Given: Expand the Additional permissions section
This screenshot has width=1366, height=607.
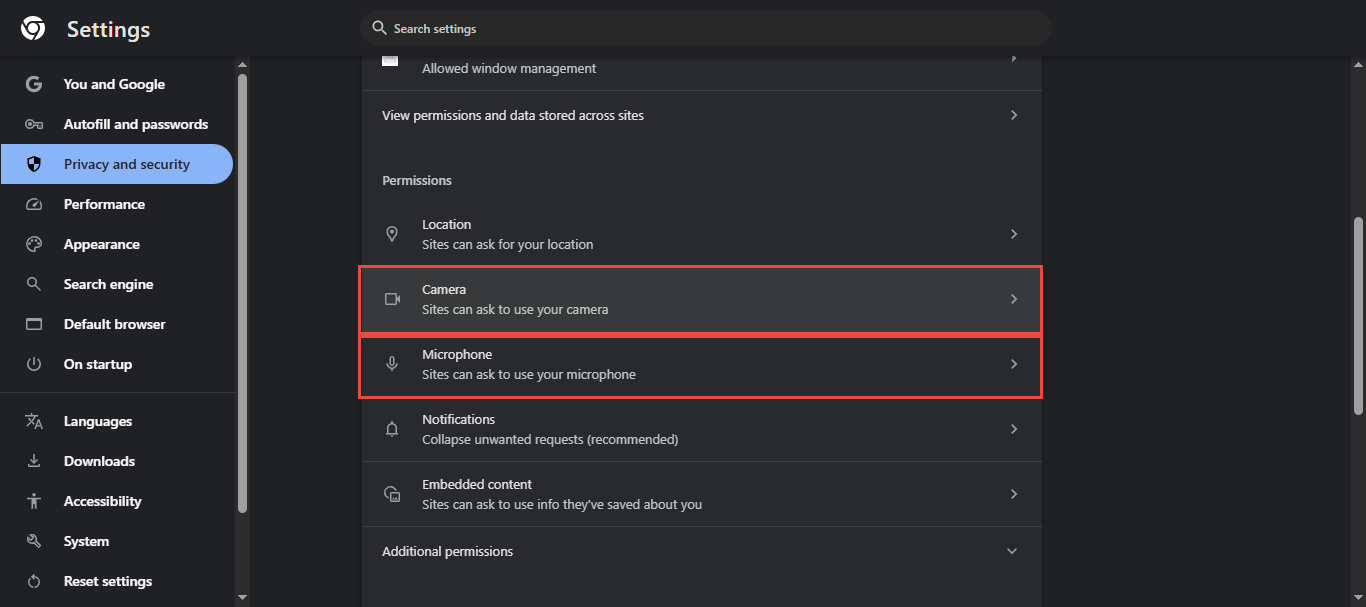Looking at the screenshot, I should coord(1012,551).
